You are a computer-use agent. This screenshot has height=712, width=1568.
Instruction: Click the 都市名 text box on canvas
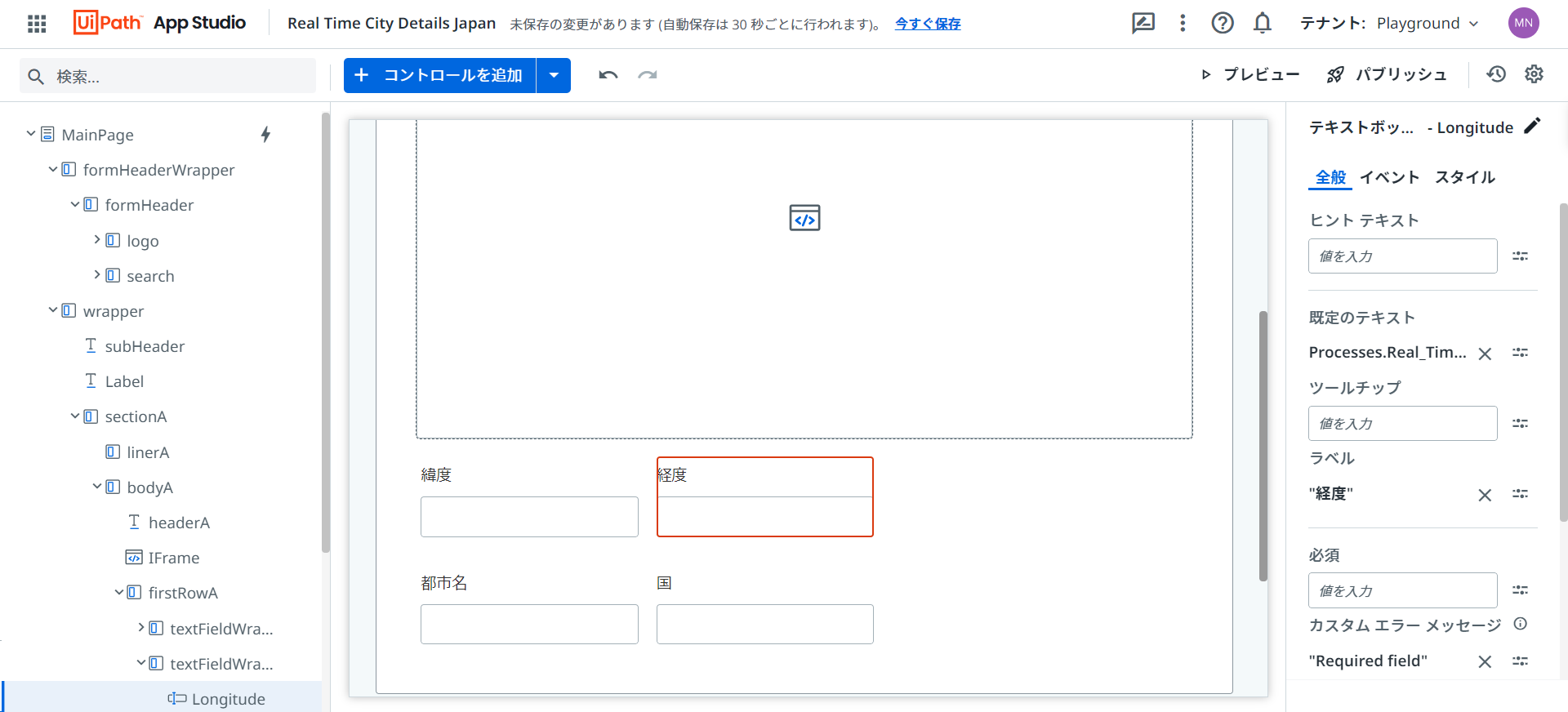tap(529, 625)
